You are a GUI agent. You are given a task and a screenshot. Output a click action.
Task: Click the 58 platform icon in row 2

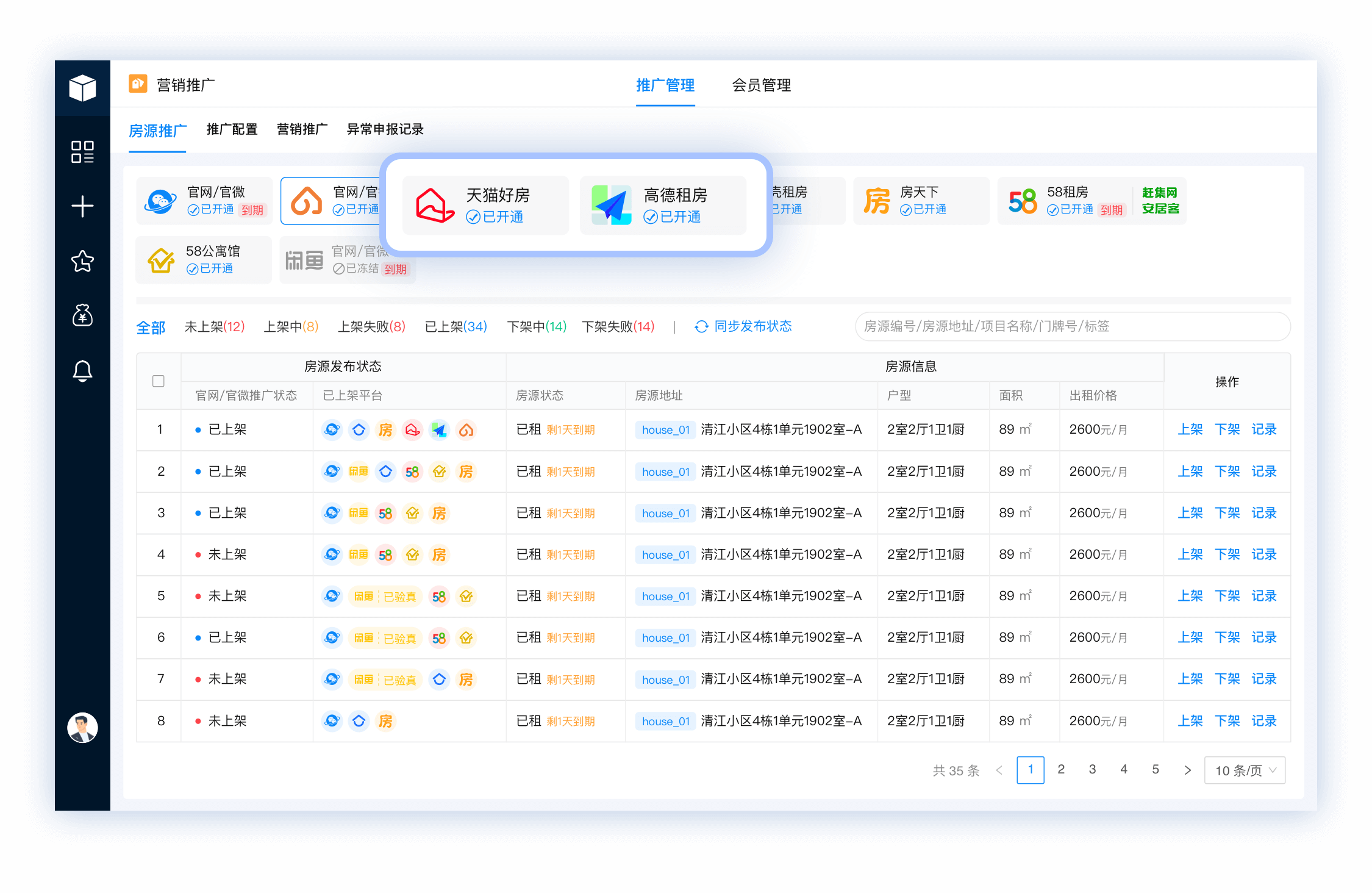tap(413, 472)
